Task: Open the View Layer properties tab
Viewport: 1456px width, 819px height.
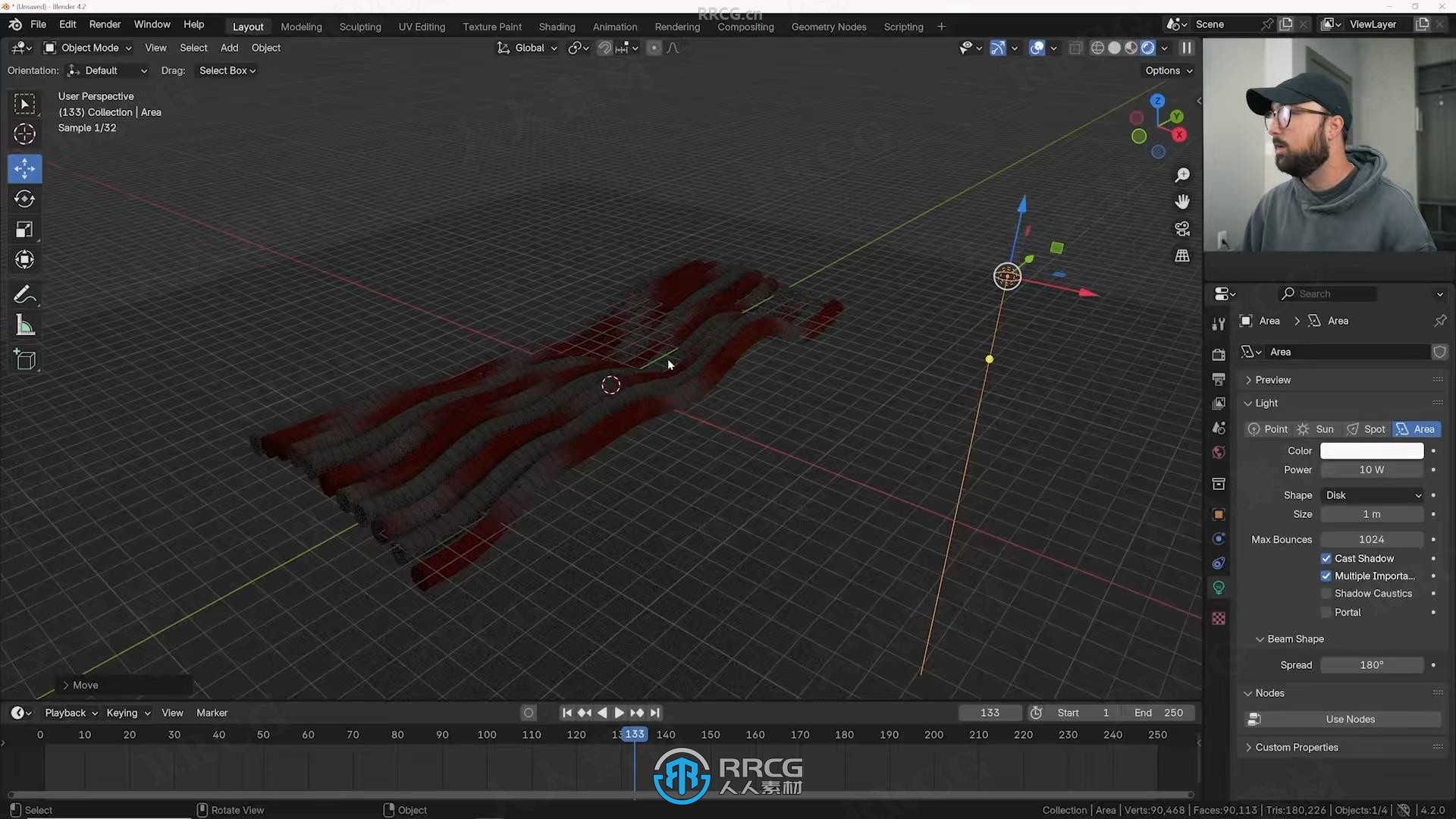Action: 1219,403
